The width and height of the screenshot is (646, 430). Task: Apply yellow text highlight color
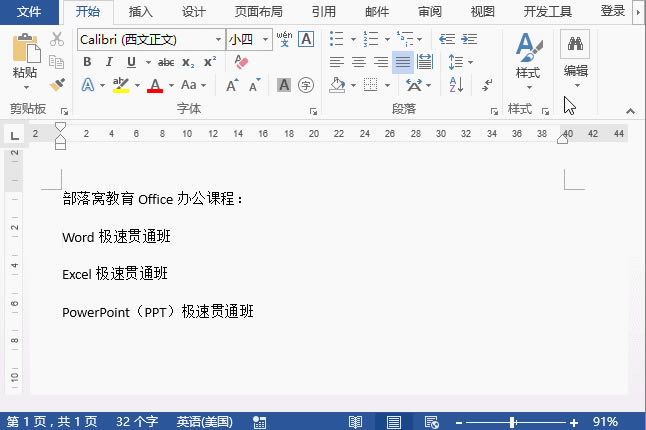click(121, 85)
